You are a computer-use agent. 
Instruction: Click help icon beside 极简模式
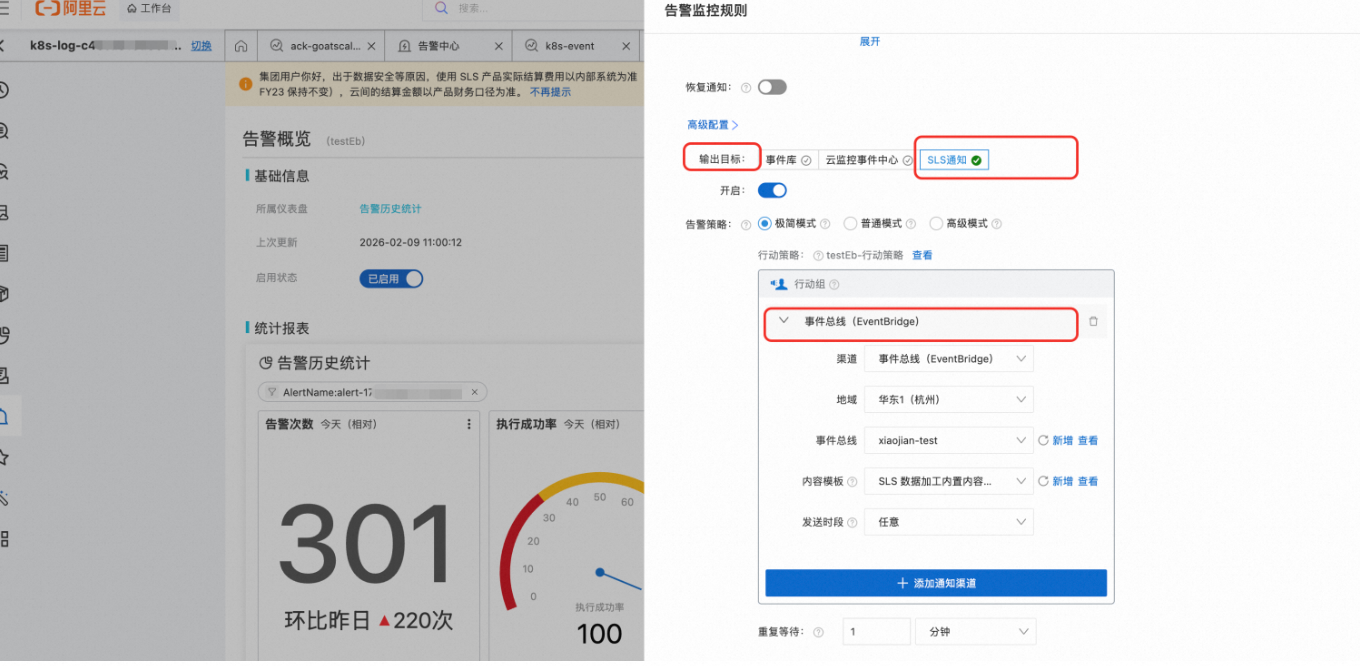826,224
